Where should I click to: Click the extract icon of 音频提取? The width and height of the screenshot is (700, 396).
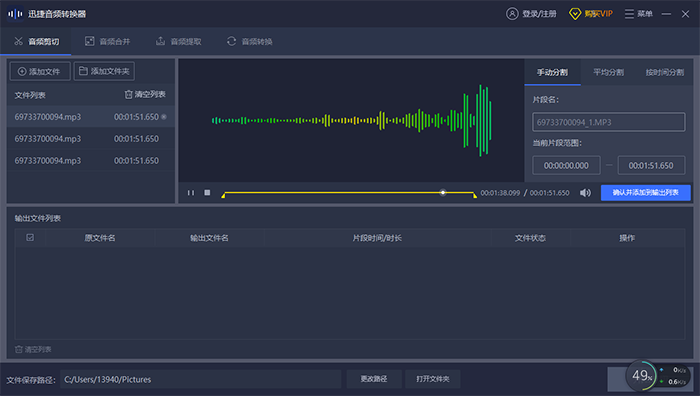click(x=160, y=41)
